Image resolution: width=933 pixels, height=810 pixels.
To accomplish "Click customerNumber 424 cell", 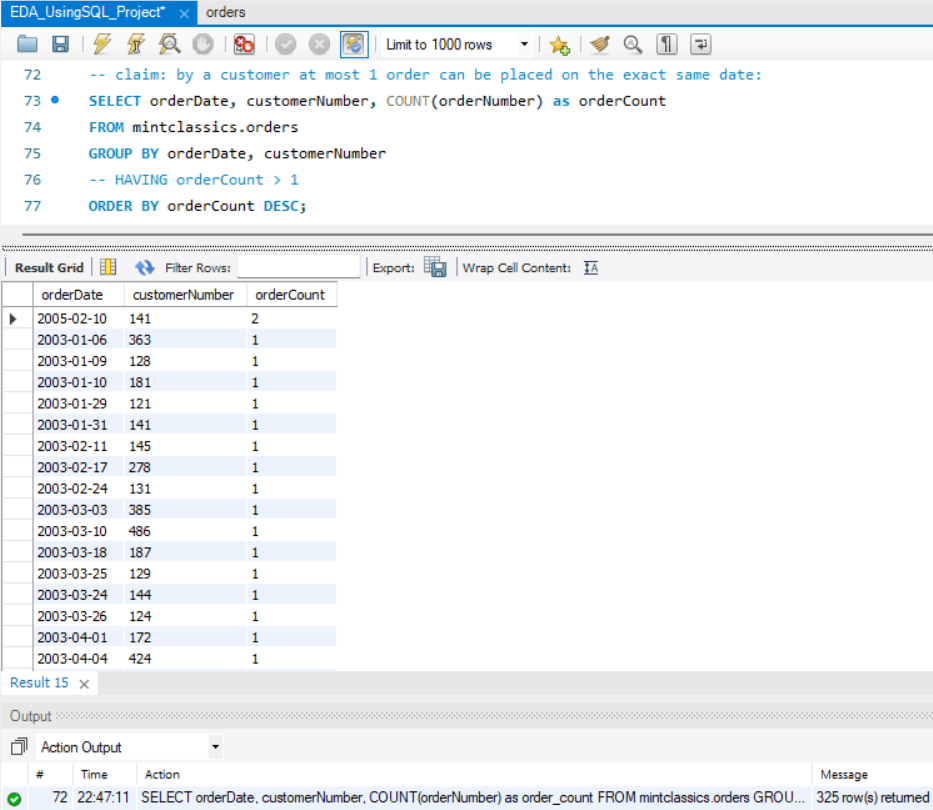I will click(185, 659).
